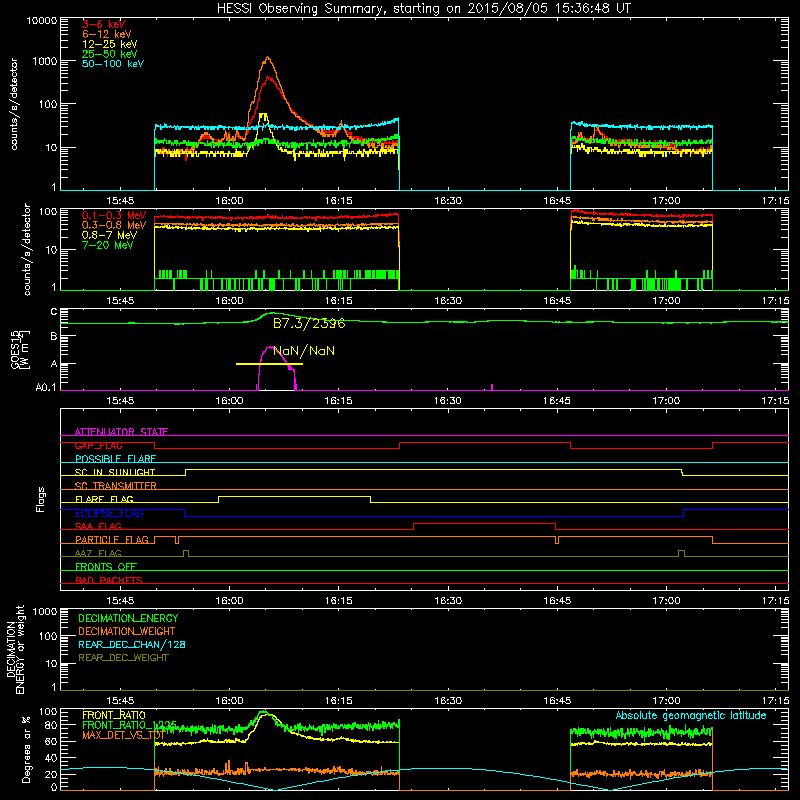The width and height of the screenshot is (800, 800).
Task: Select the FLARE_FLAG label
Action: point(104,499)
